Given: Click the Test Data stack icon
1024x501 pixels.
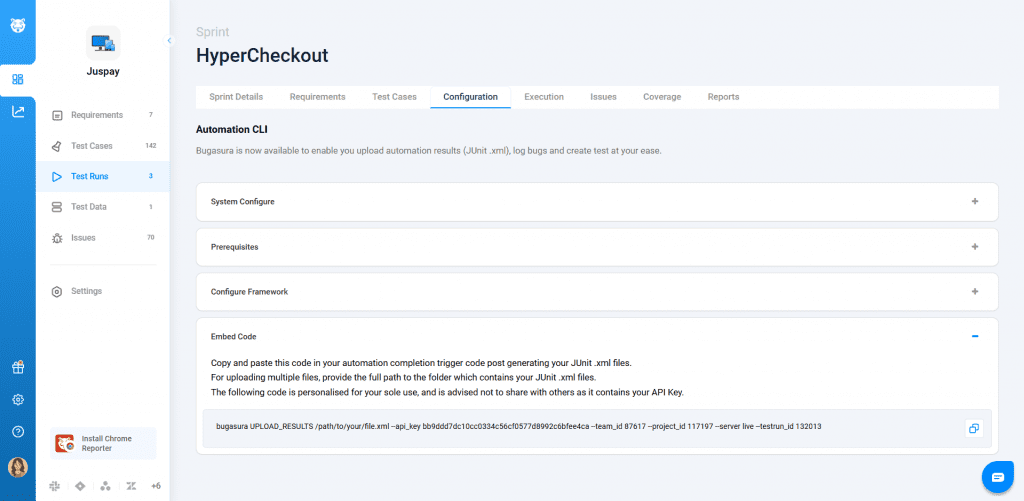Looking at the screenshot, I should coord(57,207).
